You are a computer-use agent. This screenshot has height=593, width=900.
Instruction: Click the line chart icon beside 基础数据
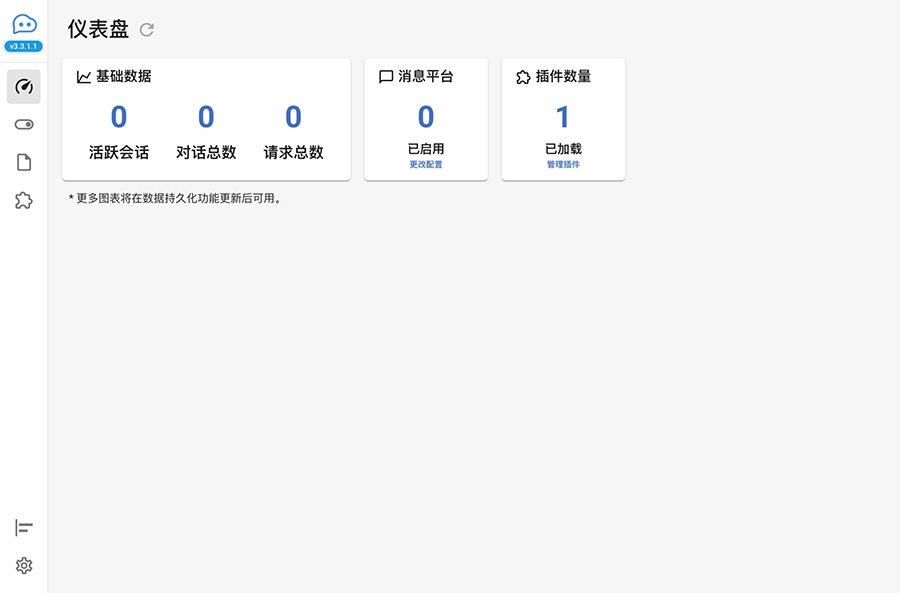tap(84, 76)
